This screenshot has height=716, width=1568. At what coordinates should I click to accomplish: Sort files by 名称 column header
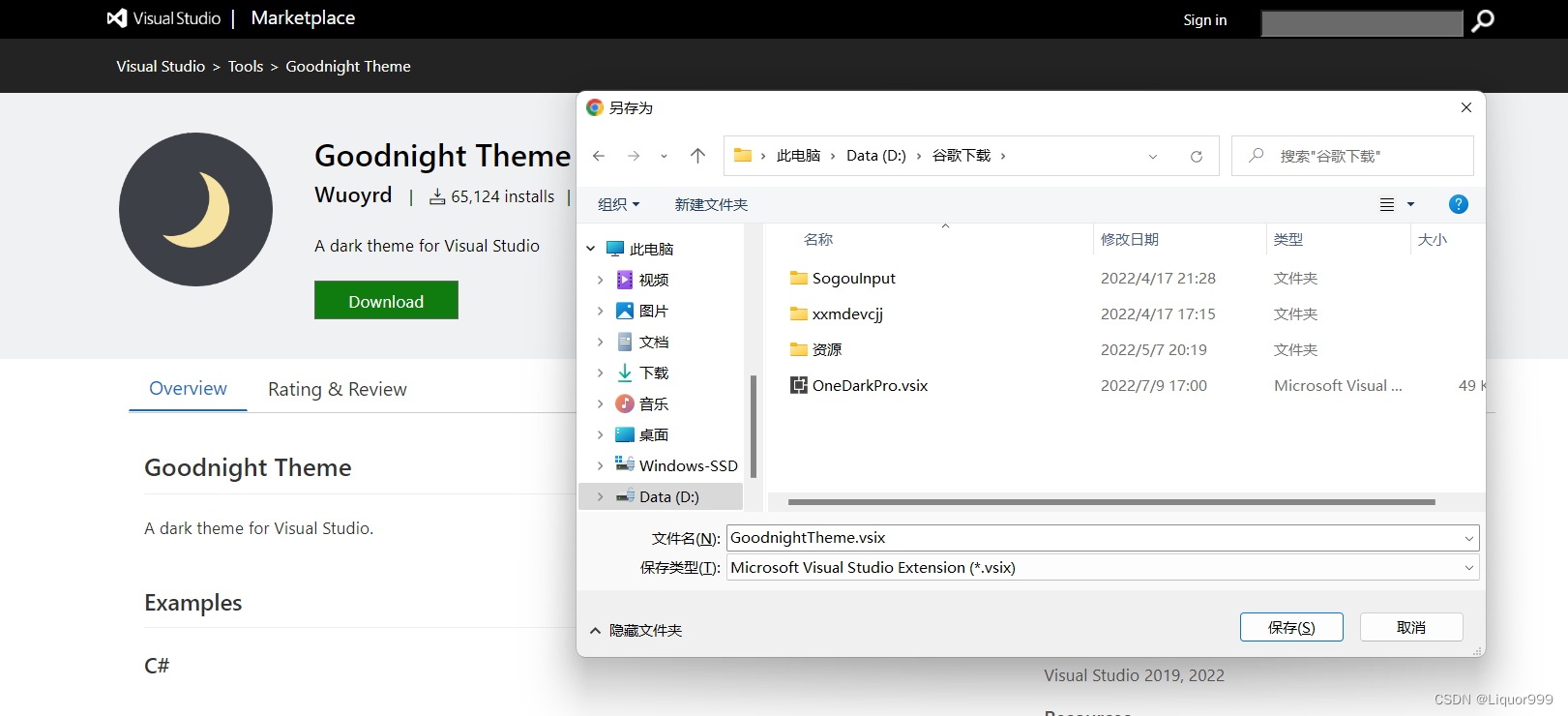[x=818, y=239]
